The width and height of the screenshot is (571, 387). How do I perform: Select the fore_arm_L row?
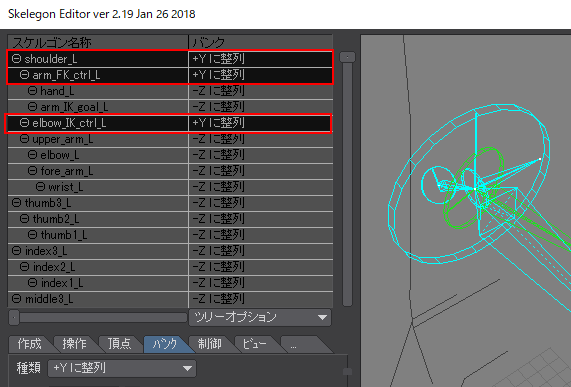[170, 171]
